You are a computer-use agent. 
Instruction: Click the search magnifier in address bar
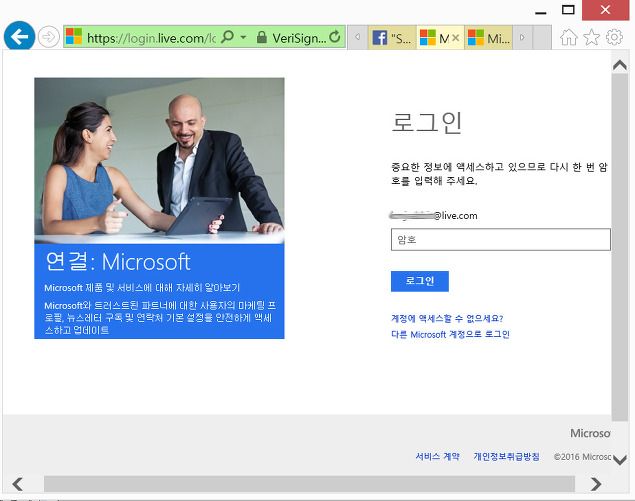click(x=228, y=37)
